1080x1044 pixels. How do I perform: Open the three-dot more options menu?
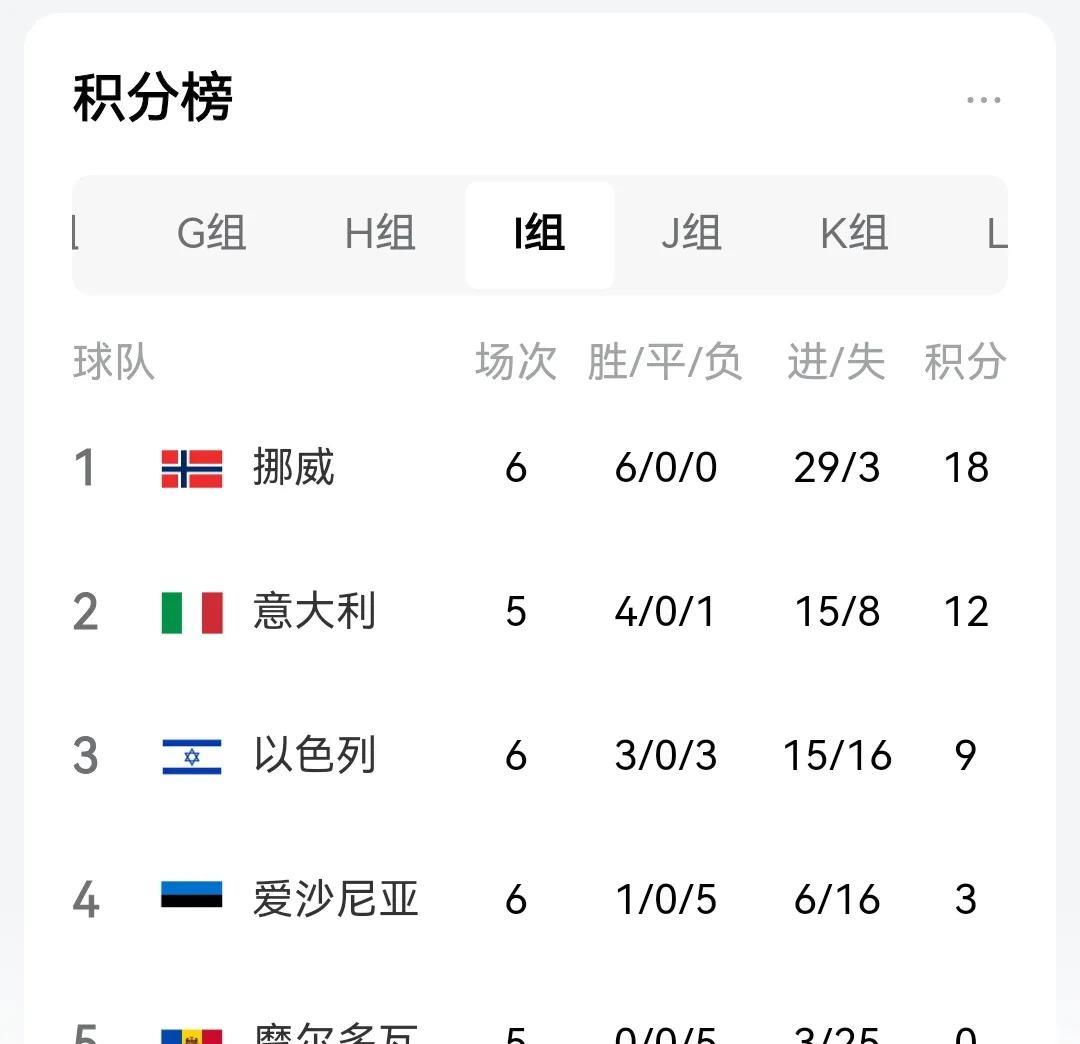[983, 100]
